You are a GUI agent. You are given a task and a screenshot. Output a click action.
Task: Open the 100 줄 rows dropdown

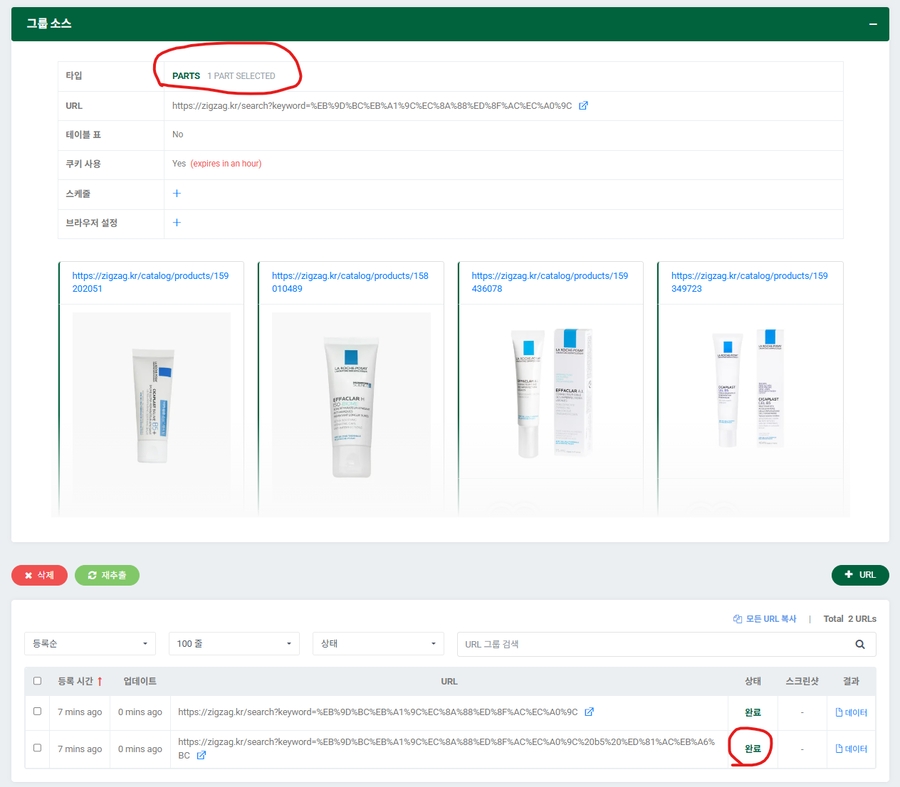coord(234,644)
